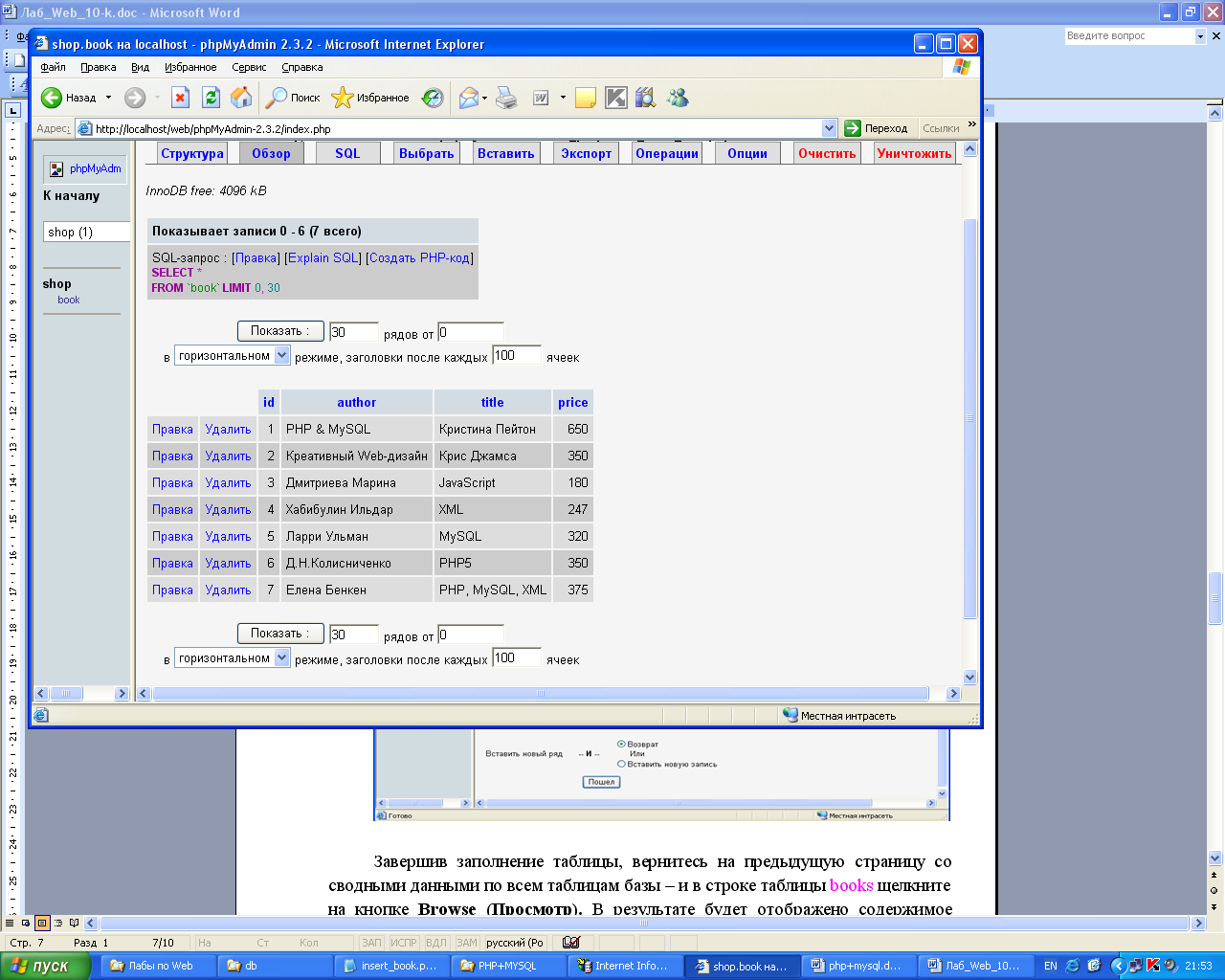This screenshot has height=980, width=1225.
Task: Switch to the Вставить tab
Action: tap(506, 153)
